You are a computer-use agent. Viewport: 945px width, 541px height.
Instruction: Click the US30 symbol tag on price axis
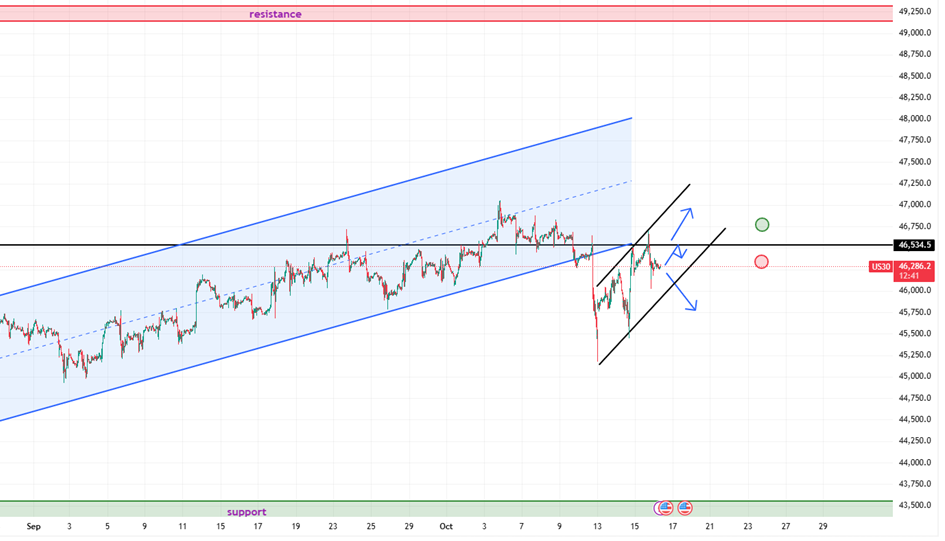(881, 267)
